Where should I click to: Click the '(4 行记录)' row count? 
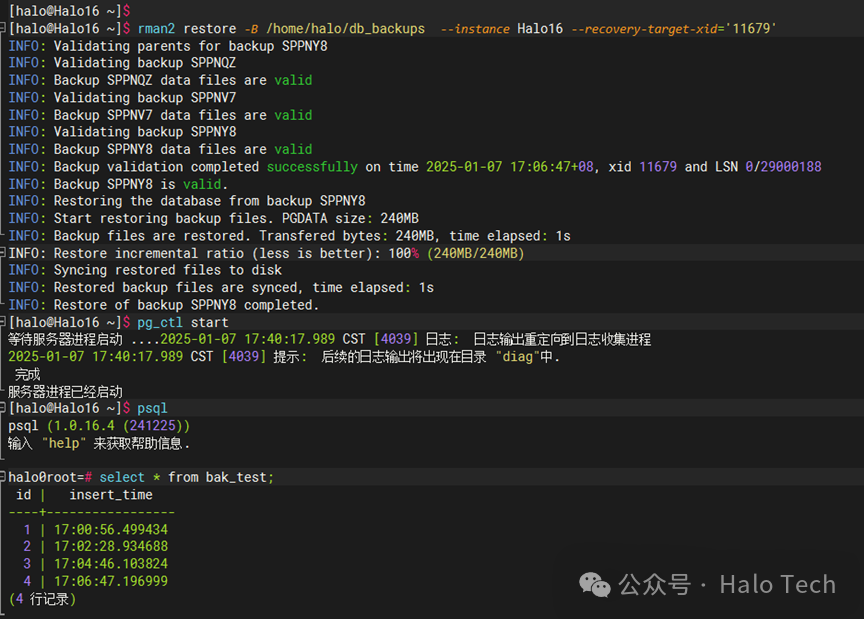pyautogui.click(x=42, y=599)
